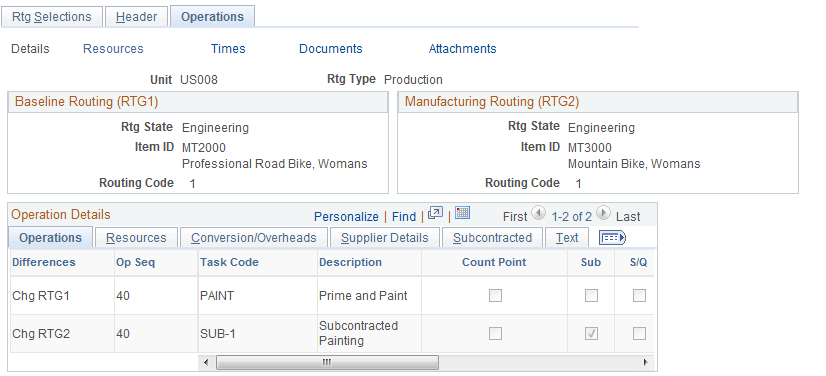Select Operations grid tab in Operation Details
The width and height of the screenshot is (826, 376).
click(51, 238)
